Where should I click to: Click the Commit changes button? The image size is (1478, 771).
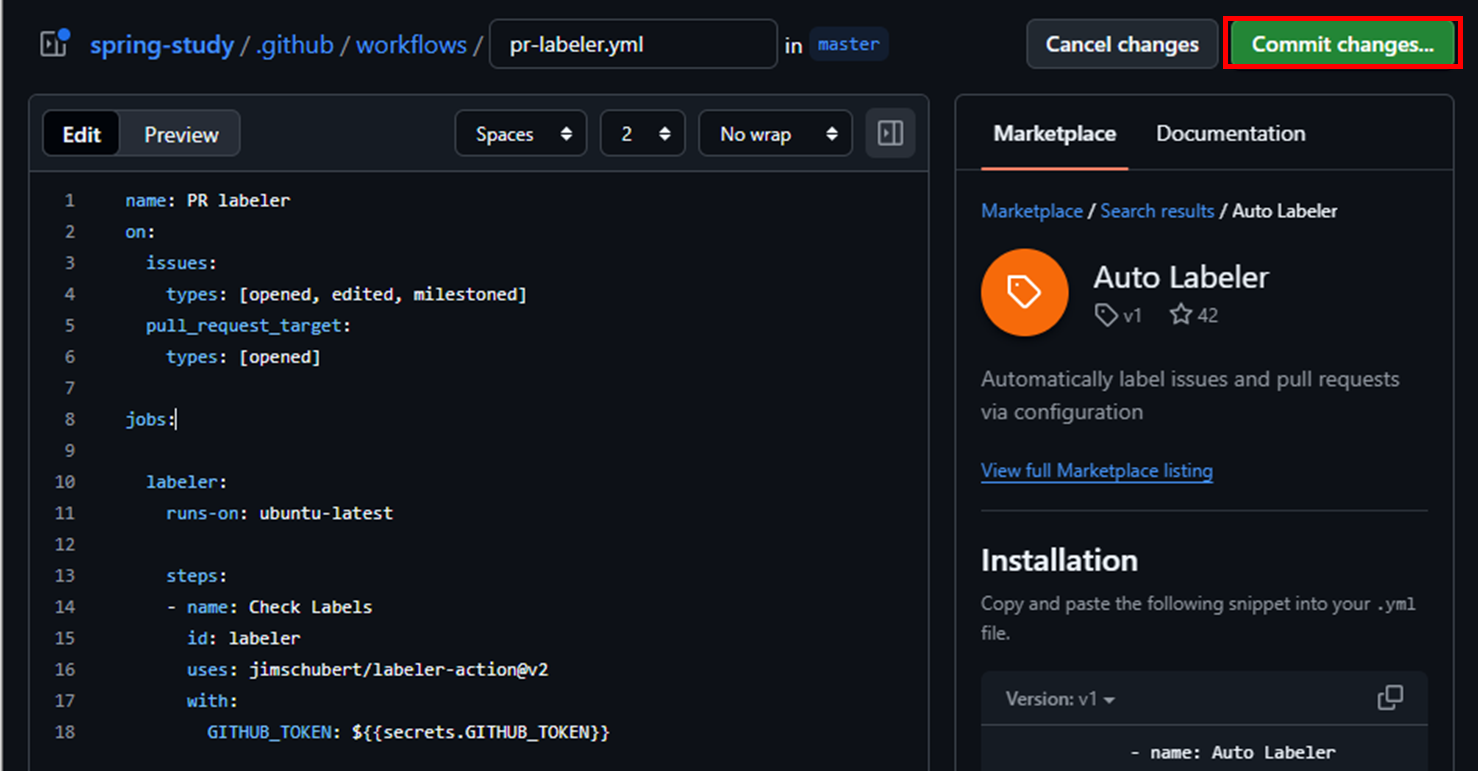click(x=1343, y=44)
